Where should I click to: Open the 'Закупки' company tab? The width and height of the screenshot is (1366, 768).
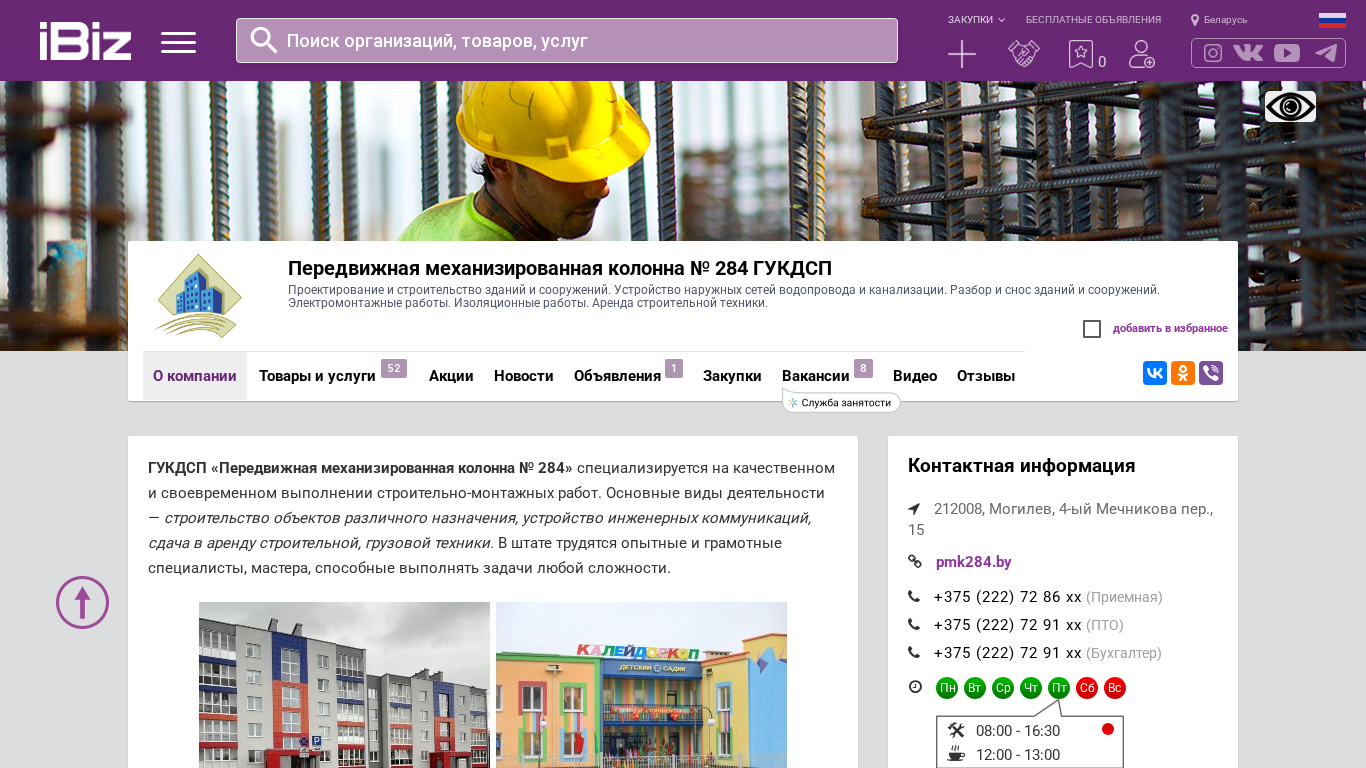732,376
